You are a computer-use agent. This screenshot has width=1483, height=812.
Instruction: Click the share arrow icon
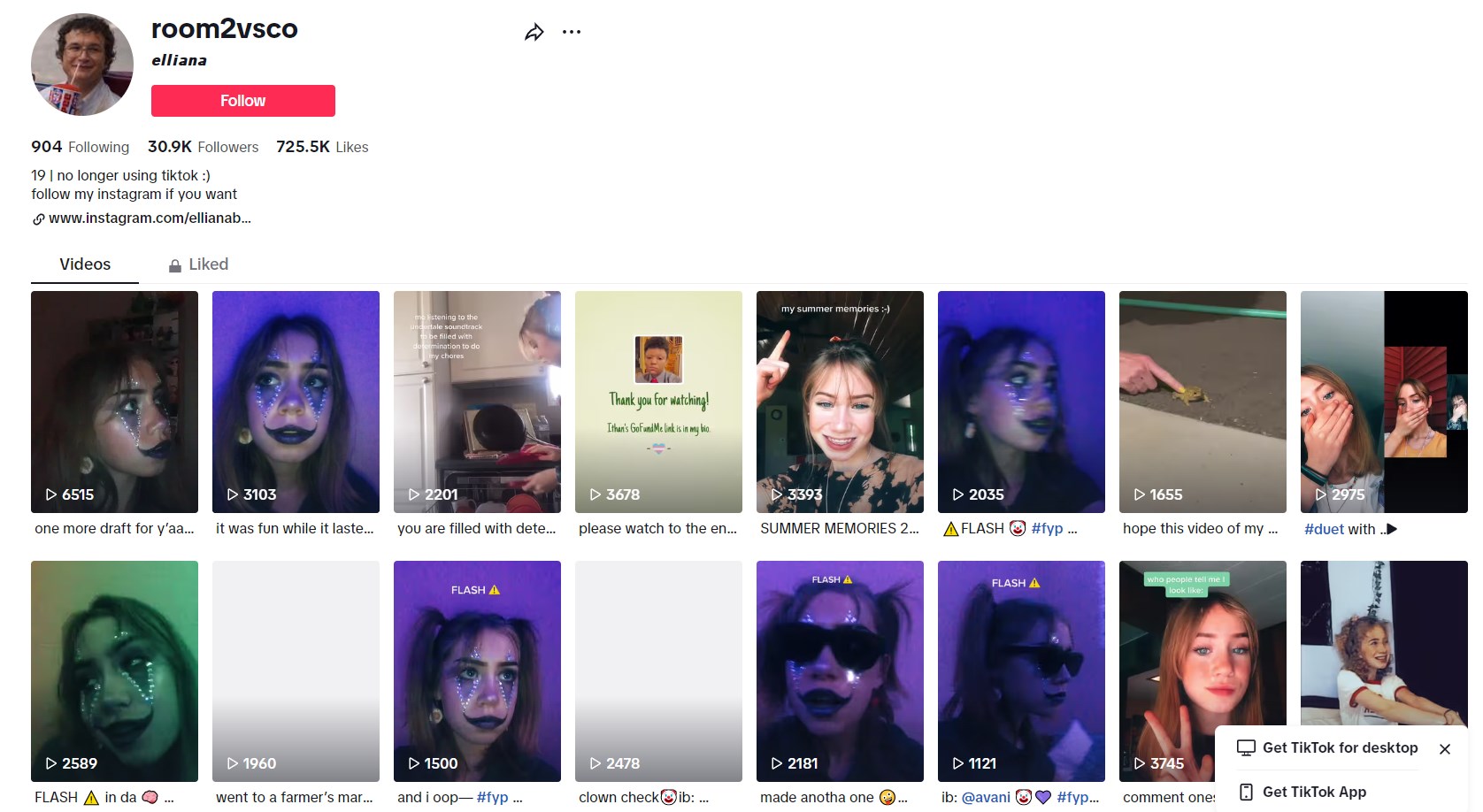[x=534, y=33]
